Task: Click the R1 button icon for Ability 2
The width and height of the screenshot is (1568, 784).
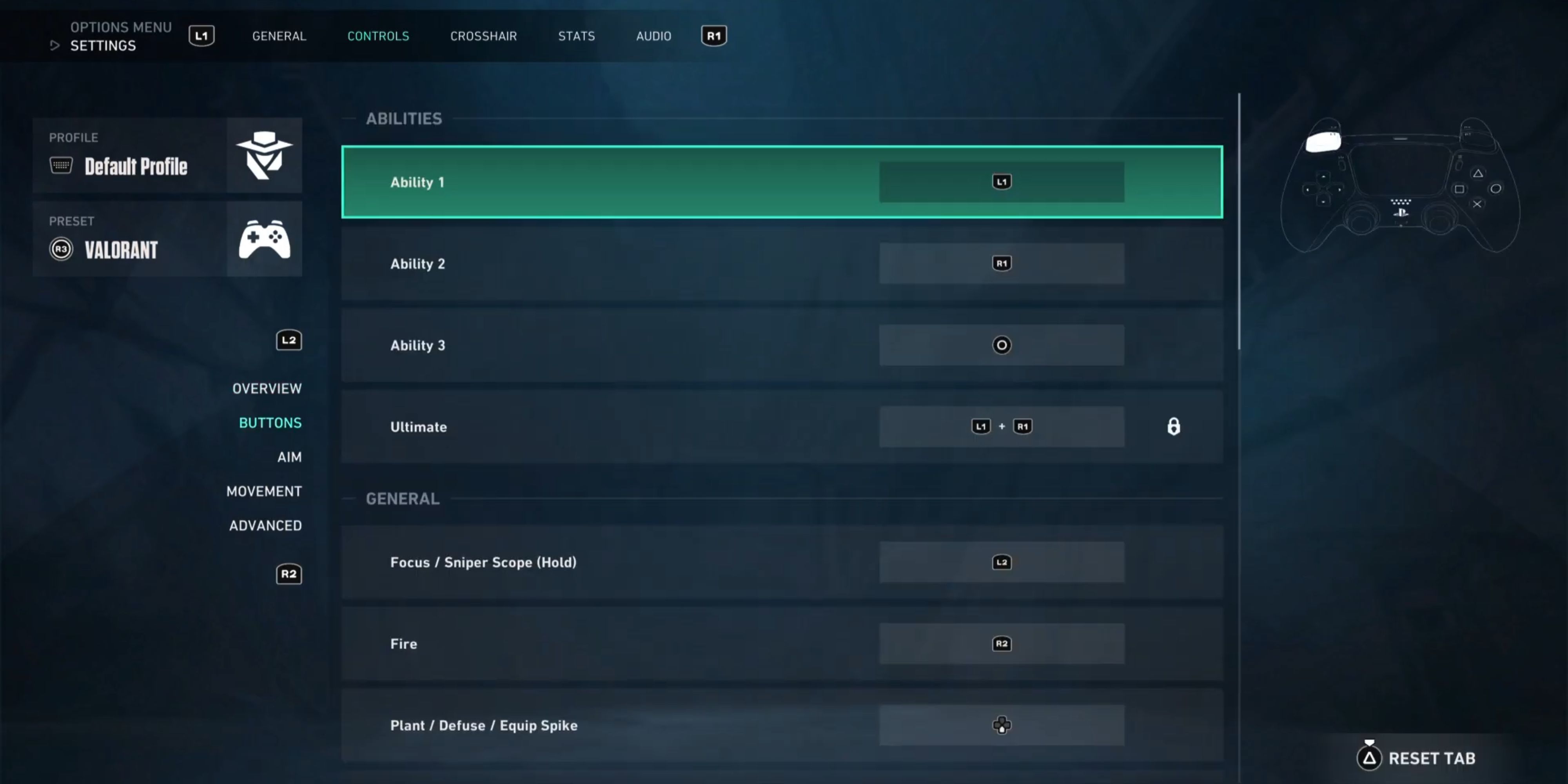Action: [x=1001, y=263]
